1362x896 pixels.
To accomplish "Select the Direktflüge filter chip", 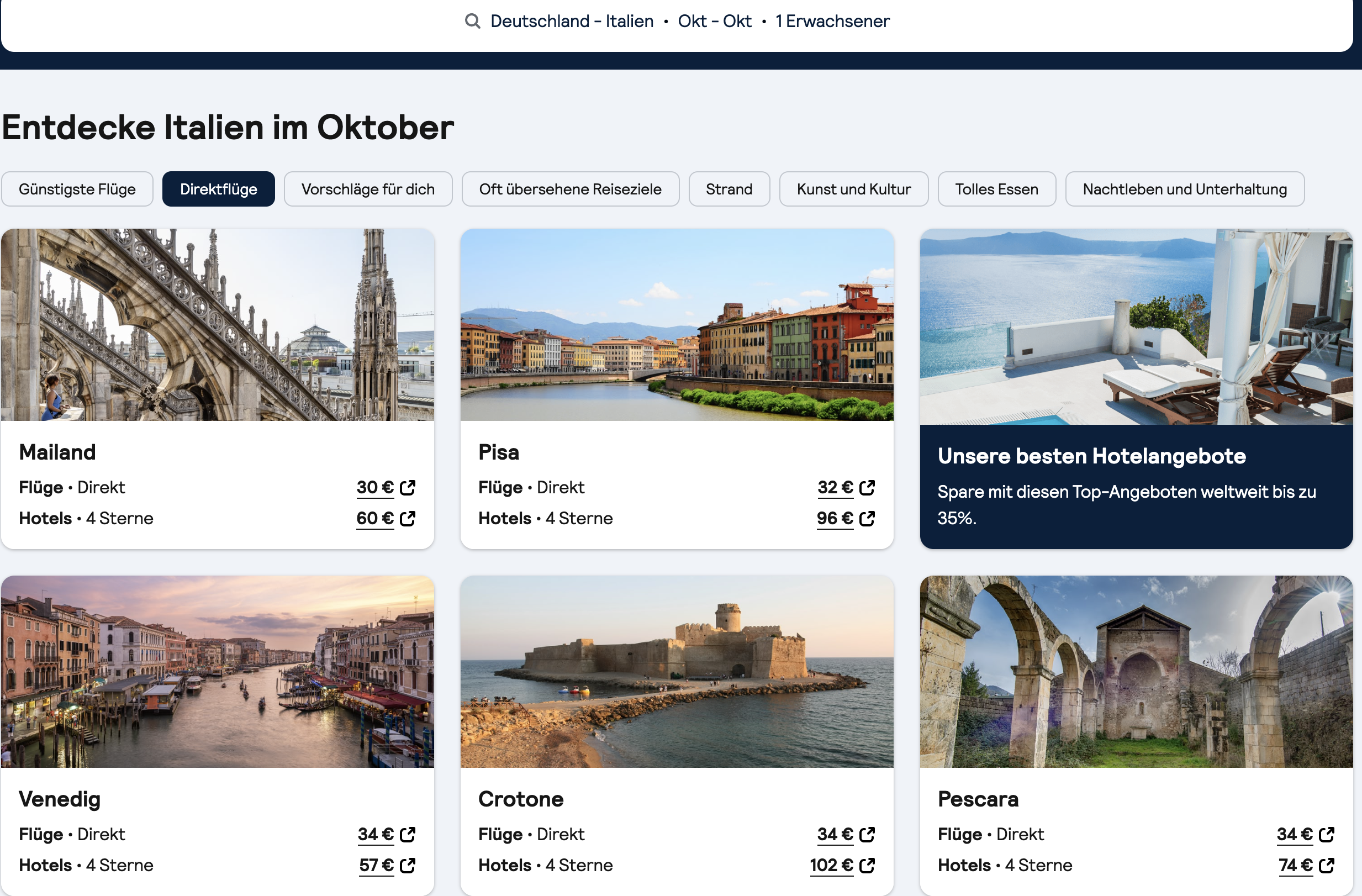I will (x=218, y=189).
